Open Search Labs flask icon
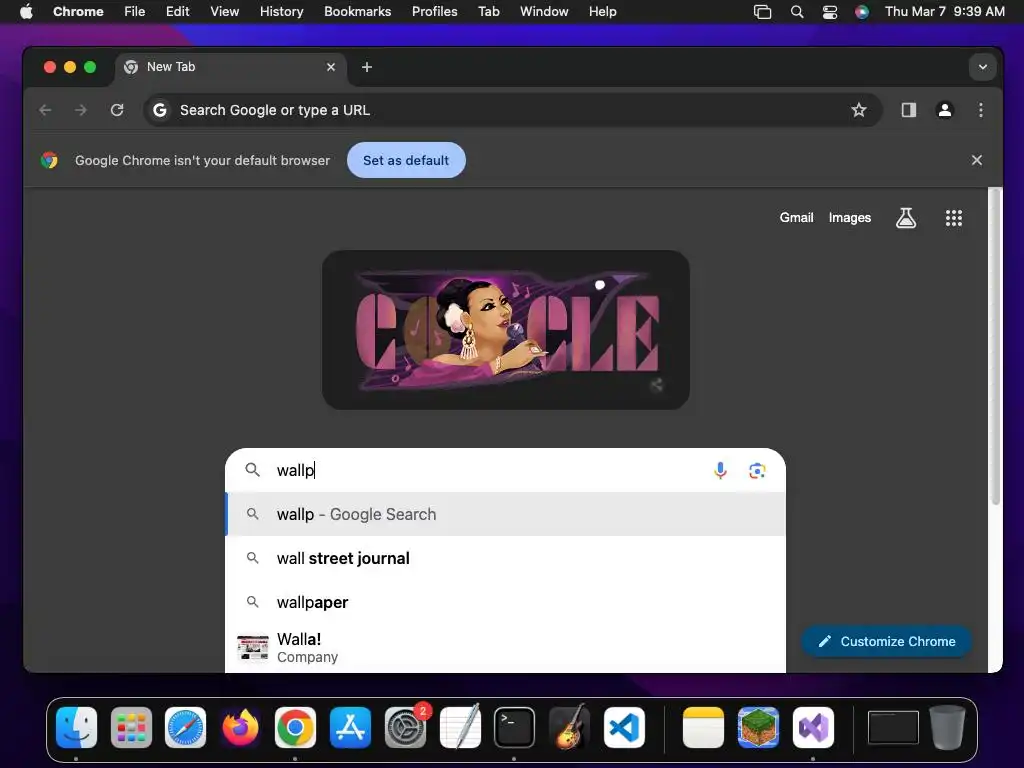Screen dimensions: 1024x768 coord(906,218)
